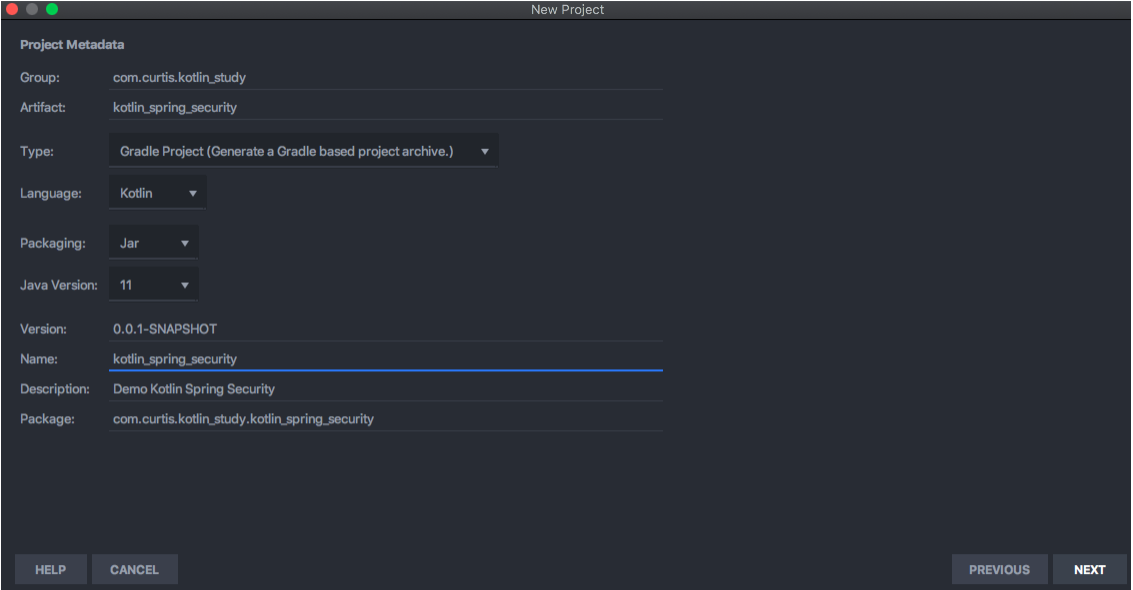
Task: Click the Type: label
Action: pyautogui.click(x=37, y=151)
